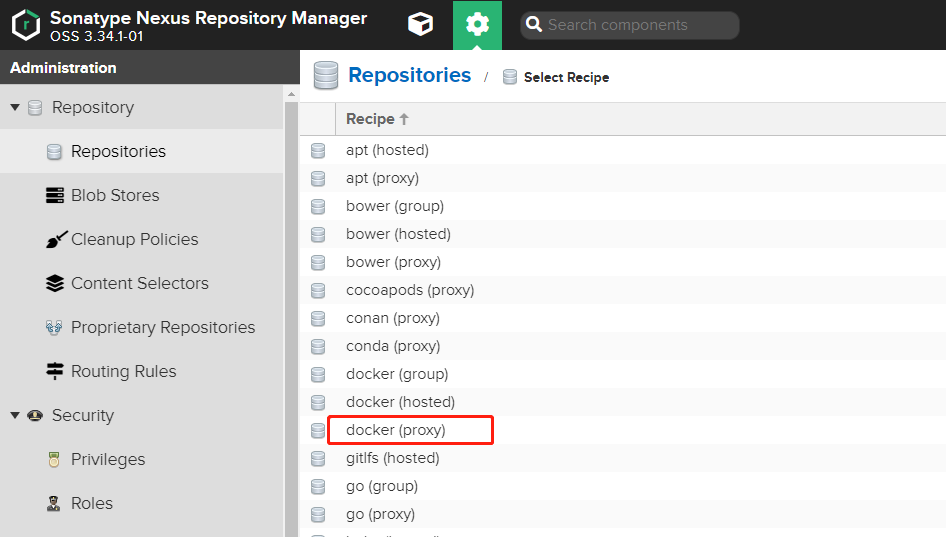Pick the gitlfs (hosted) recipe row
This screenshot has height=537, width=946.
click(x=392, y=458)
